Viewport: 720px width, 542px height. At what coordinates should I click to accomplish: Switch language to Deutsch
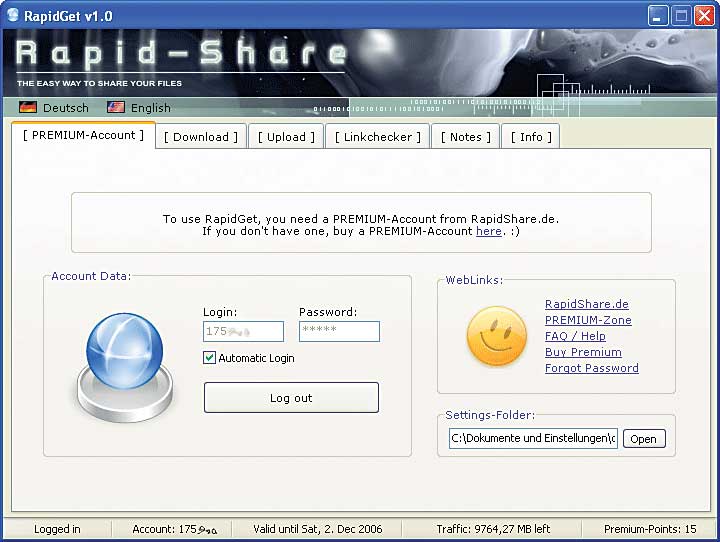[66, 108]
